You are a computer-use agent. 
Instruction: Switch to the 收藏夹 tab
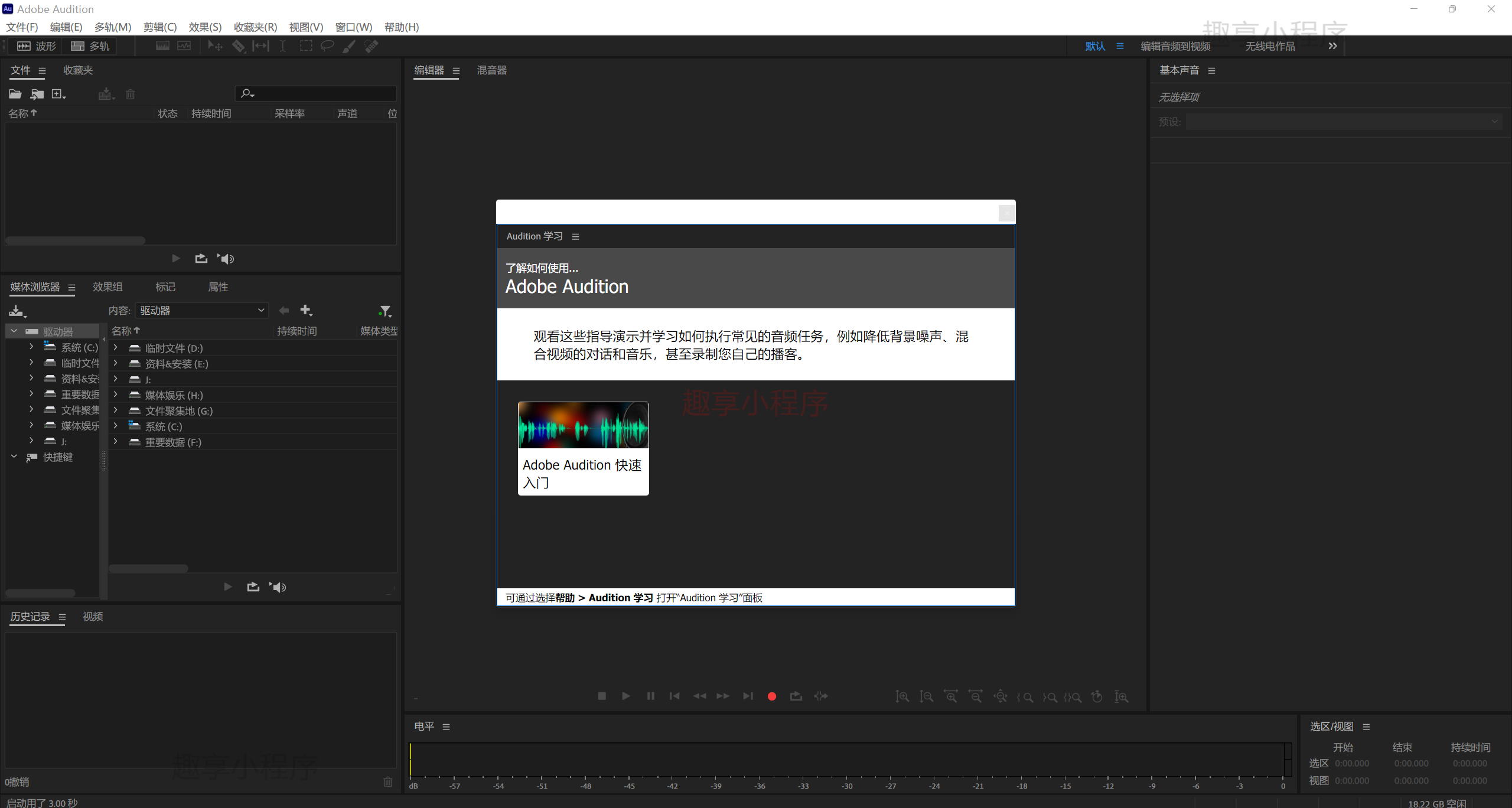tap(78, 70)
